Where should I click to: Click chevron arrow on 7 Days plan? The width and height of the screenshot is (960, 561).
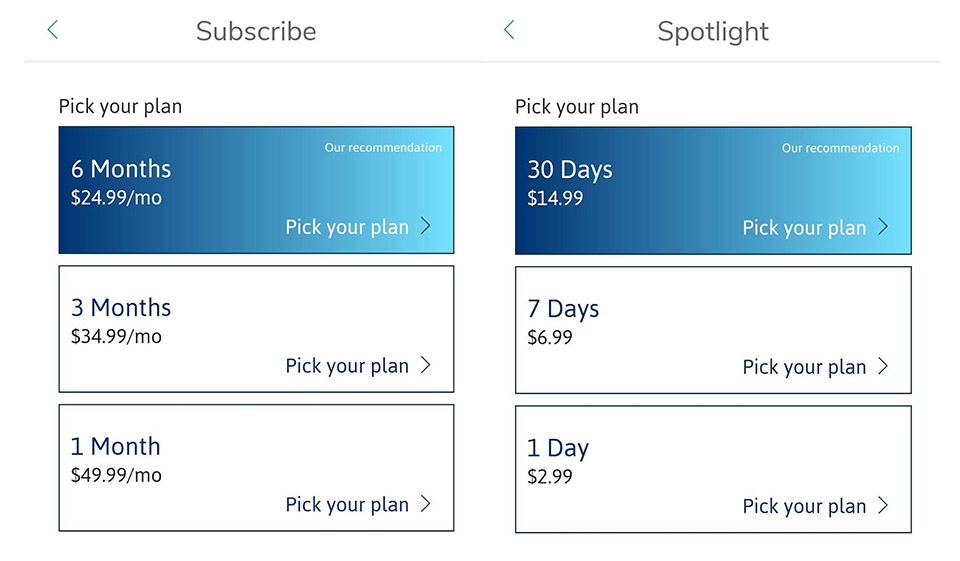point(883,366)
